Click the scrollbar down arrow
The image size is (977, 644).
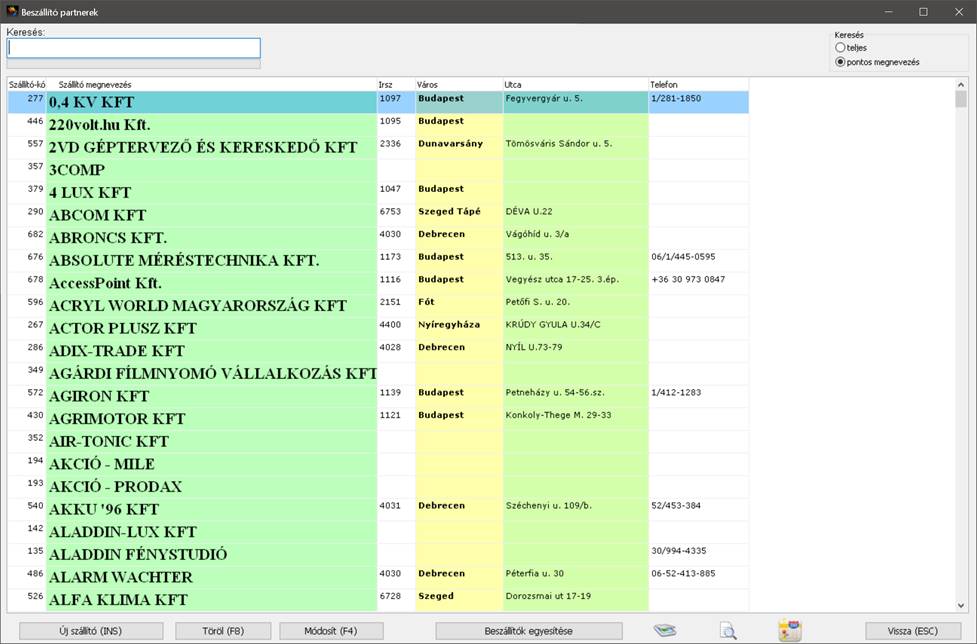(x=961, y=605)
